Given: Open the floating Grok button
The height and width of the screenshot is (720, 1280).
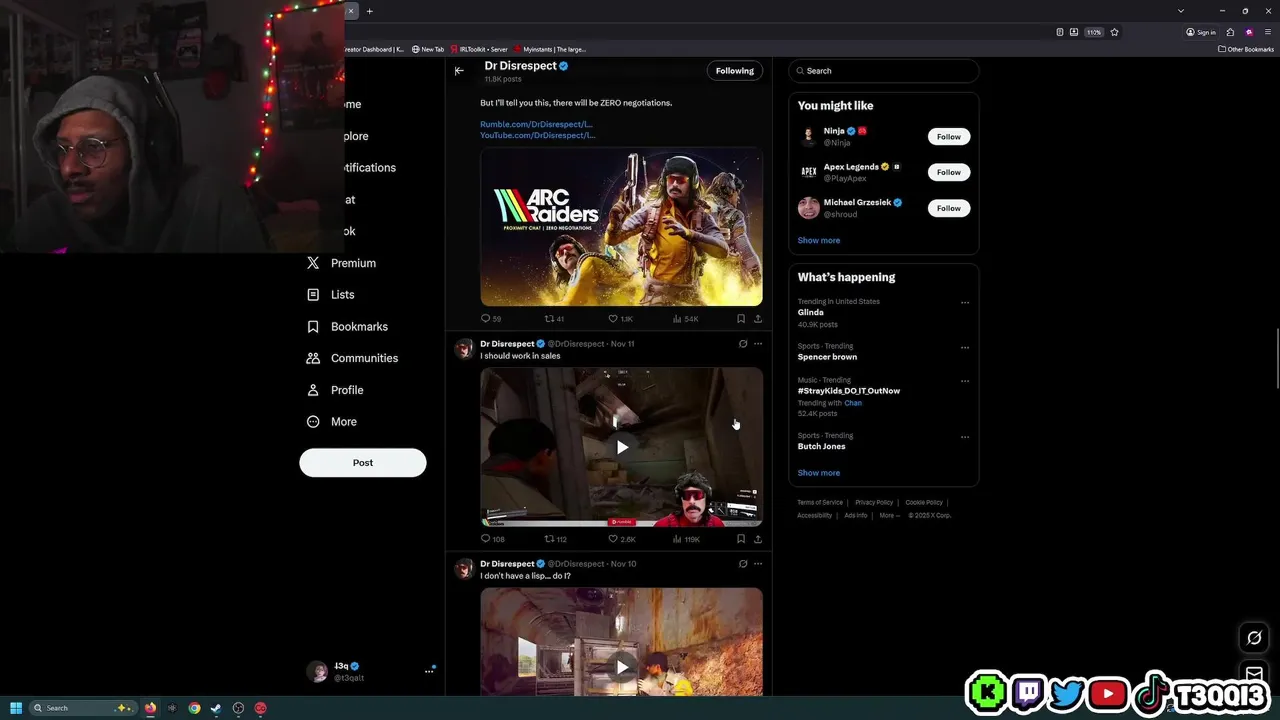Looking at the screenshot, I should coord(1254,638).
